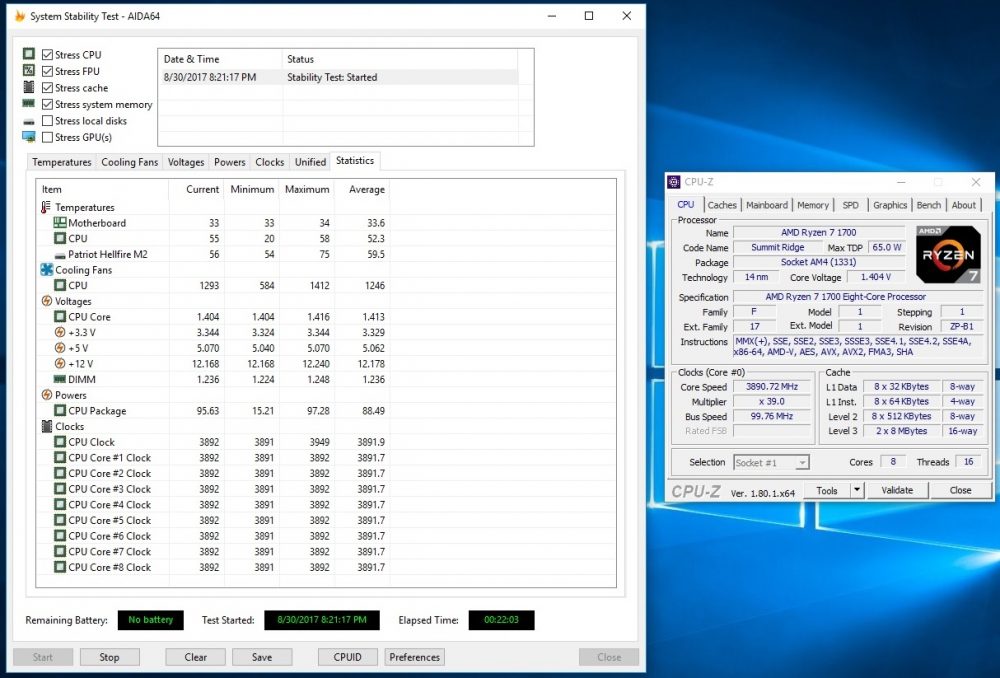Click the Ryzen 7 logo in CPU-Z
The height and width of the screenshot is (678, 1000).
pos(948,254)
